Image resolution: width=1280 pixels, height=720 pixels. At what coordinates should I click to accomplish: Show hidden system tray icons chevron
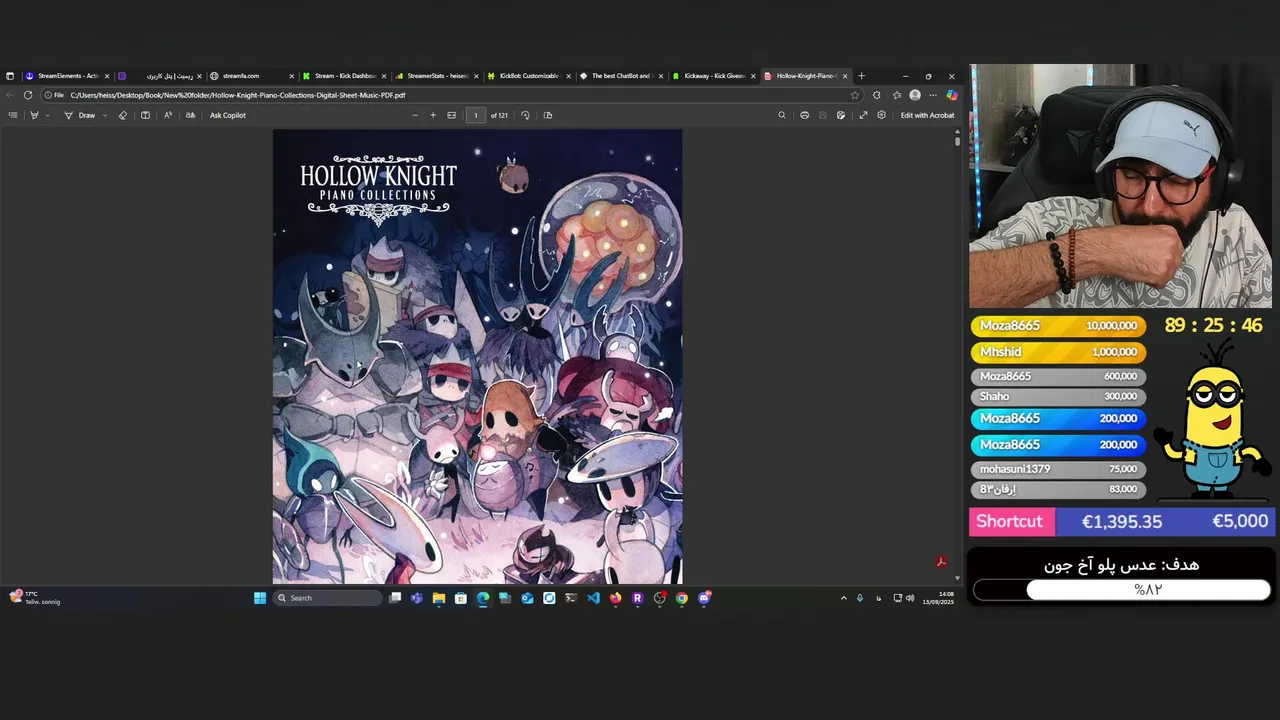(843, 598)
